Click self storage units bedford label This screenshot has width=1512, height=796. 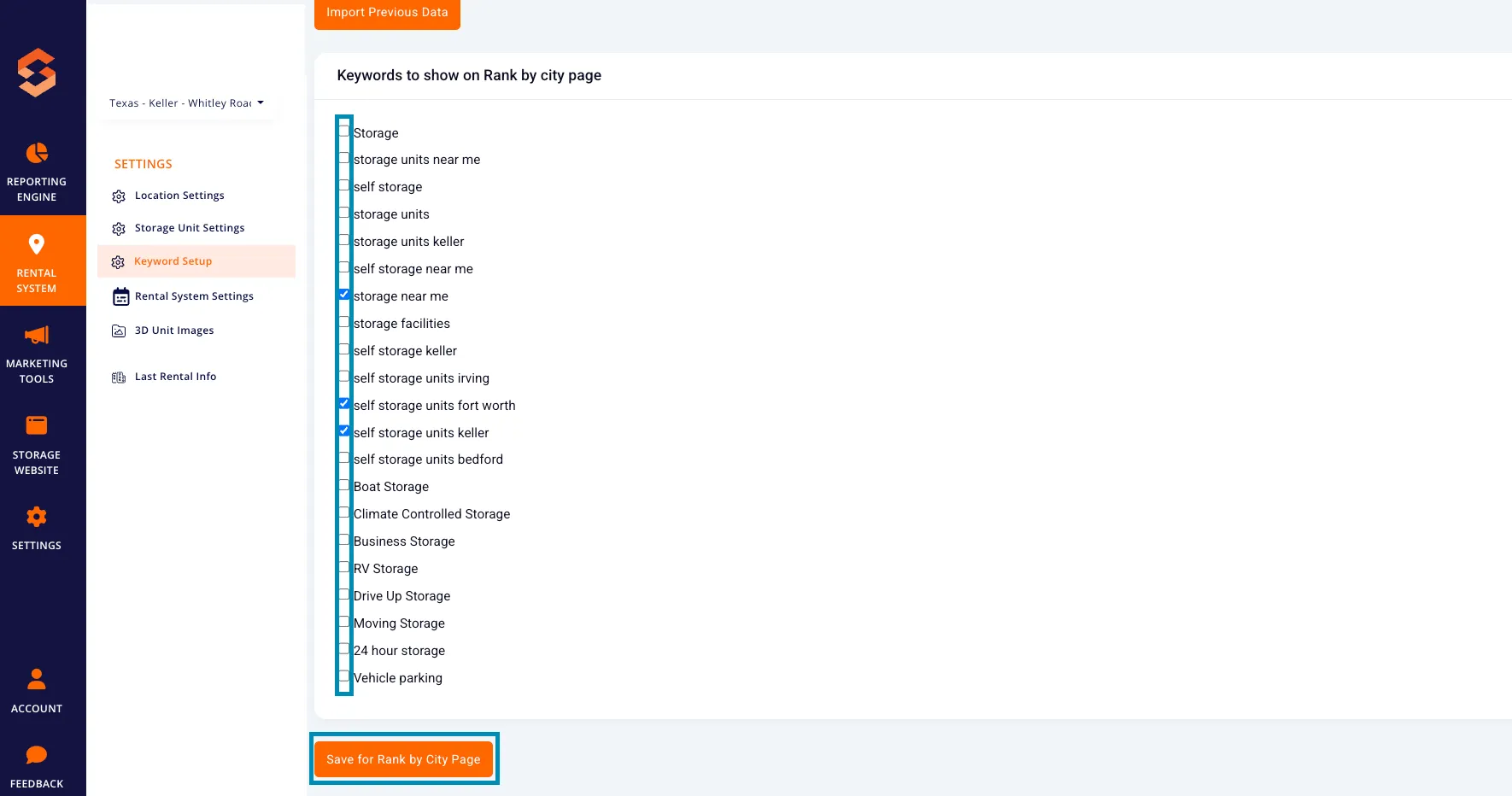click(x=428, y=459)
